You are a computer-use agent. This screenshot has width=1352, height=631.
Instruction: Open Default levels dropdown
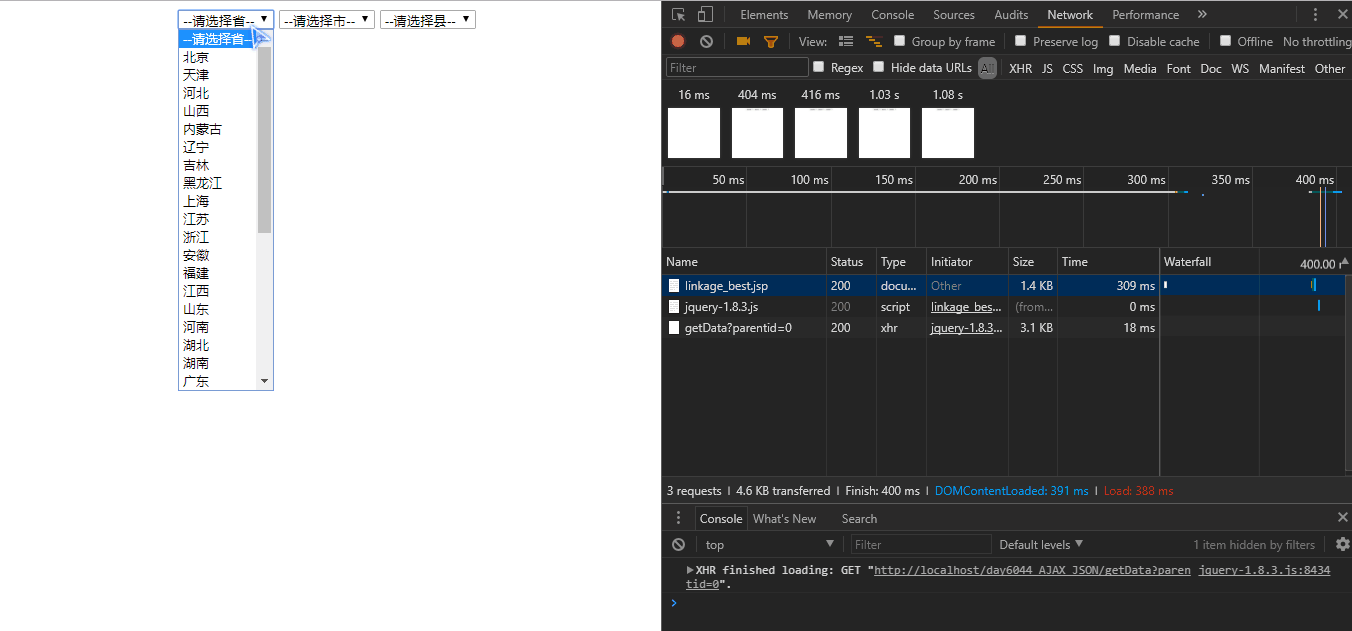click(1041, 545)
